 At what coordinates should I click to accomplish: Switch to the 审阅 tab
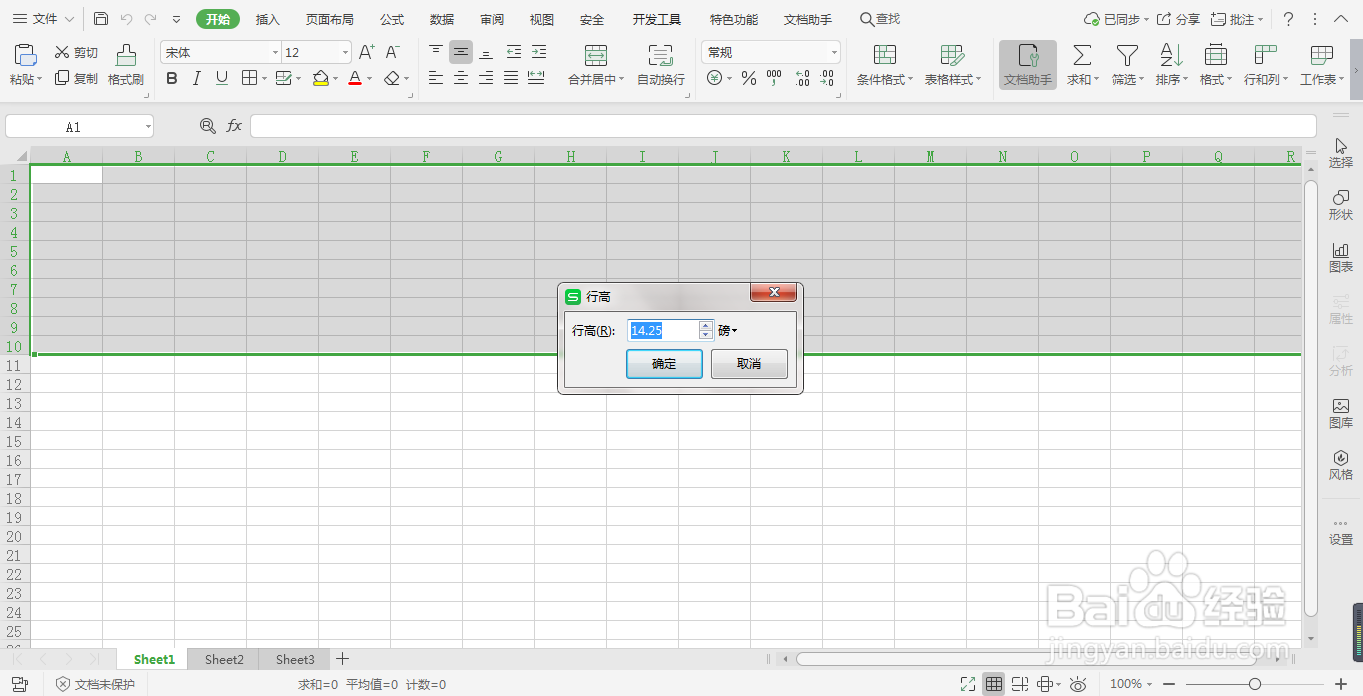point(492,19)
